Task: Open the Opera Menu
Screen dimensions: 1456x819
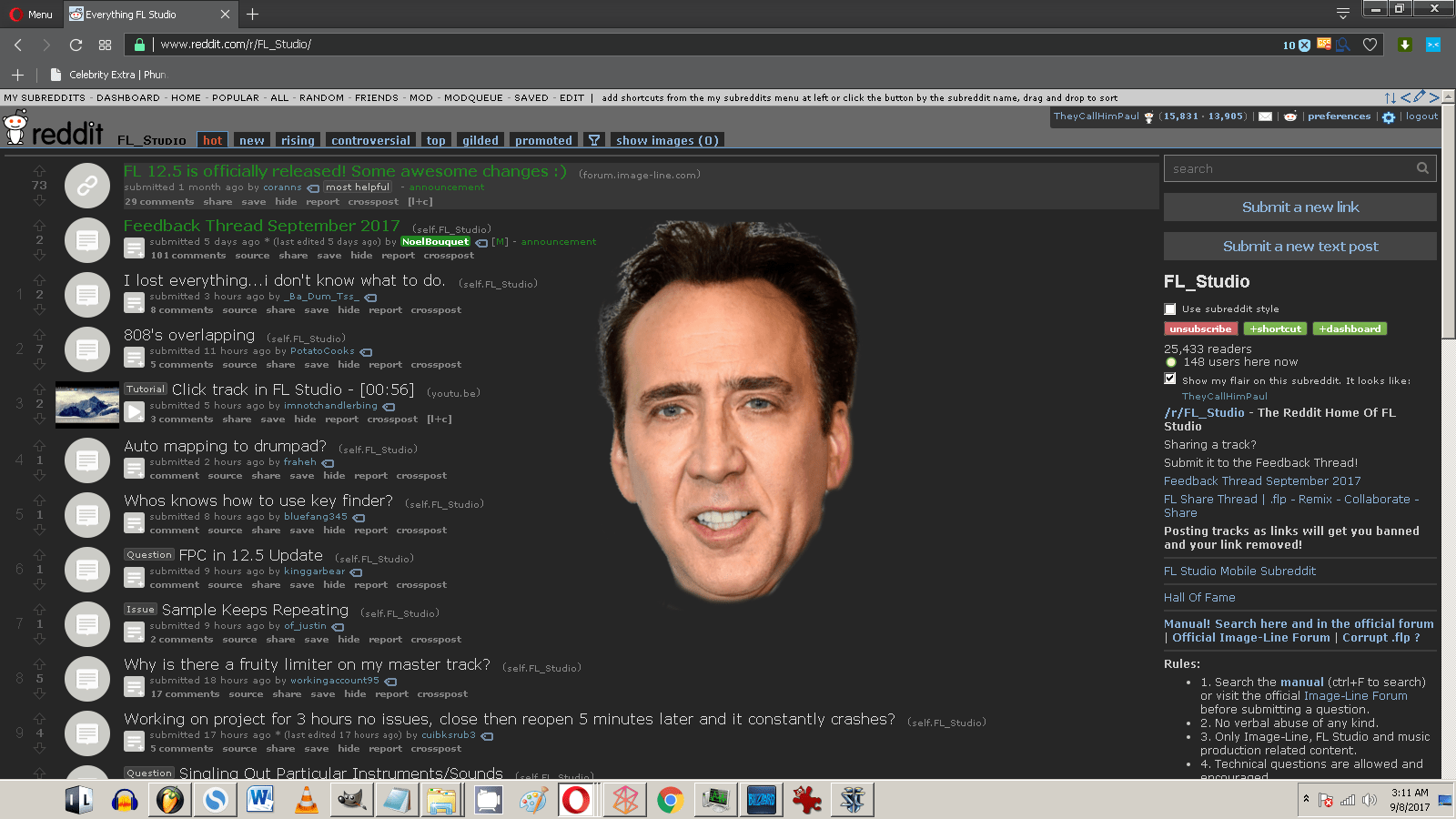Action: (x=31, y=14)
